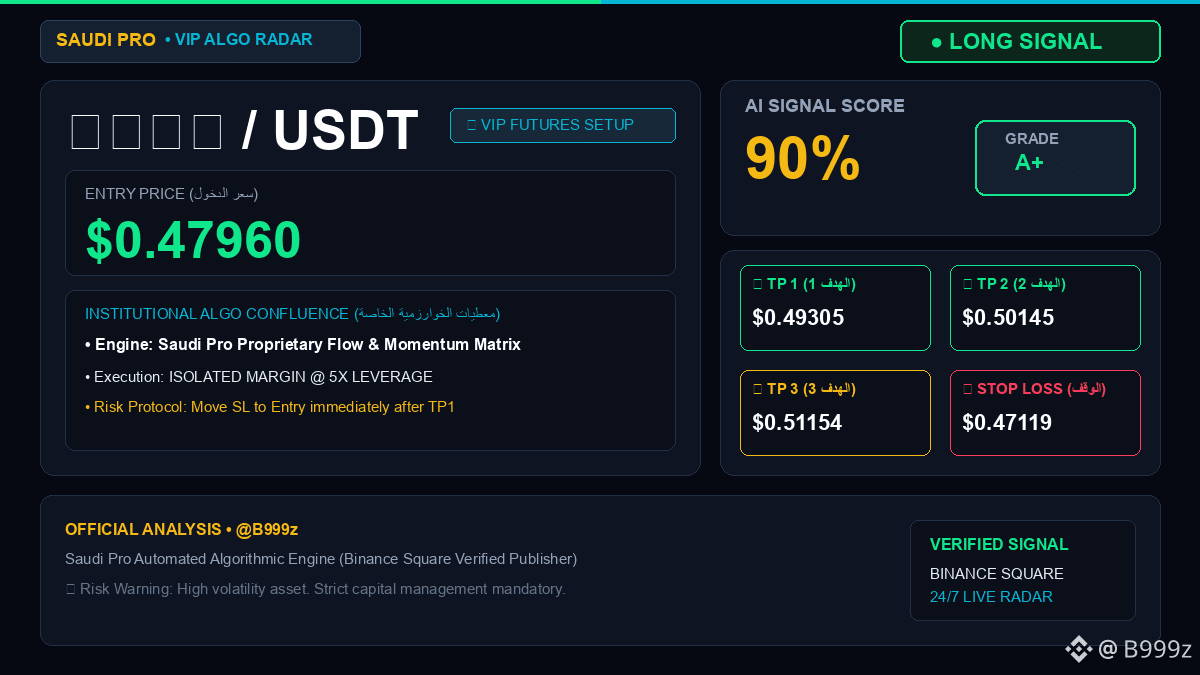Open the VIP FUTURES SETUP tag

[x=563, y=125]
